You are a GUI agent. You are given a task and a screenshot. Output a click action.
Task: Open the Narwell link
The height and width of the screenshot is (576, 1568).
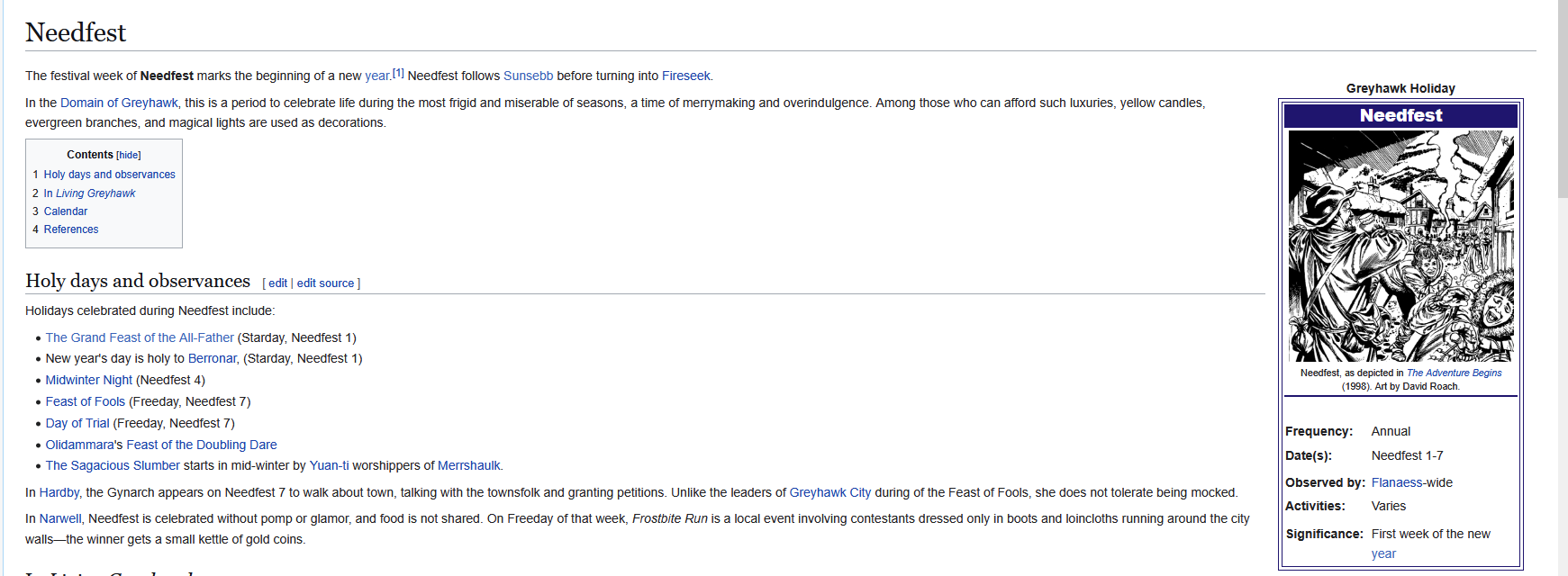tap(60, 518)
